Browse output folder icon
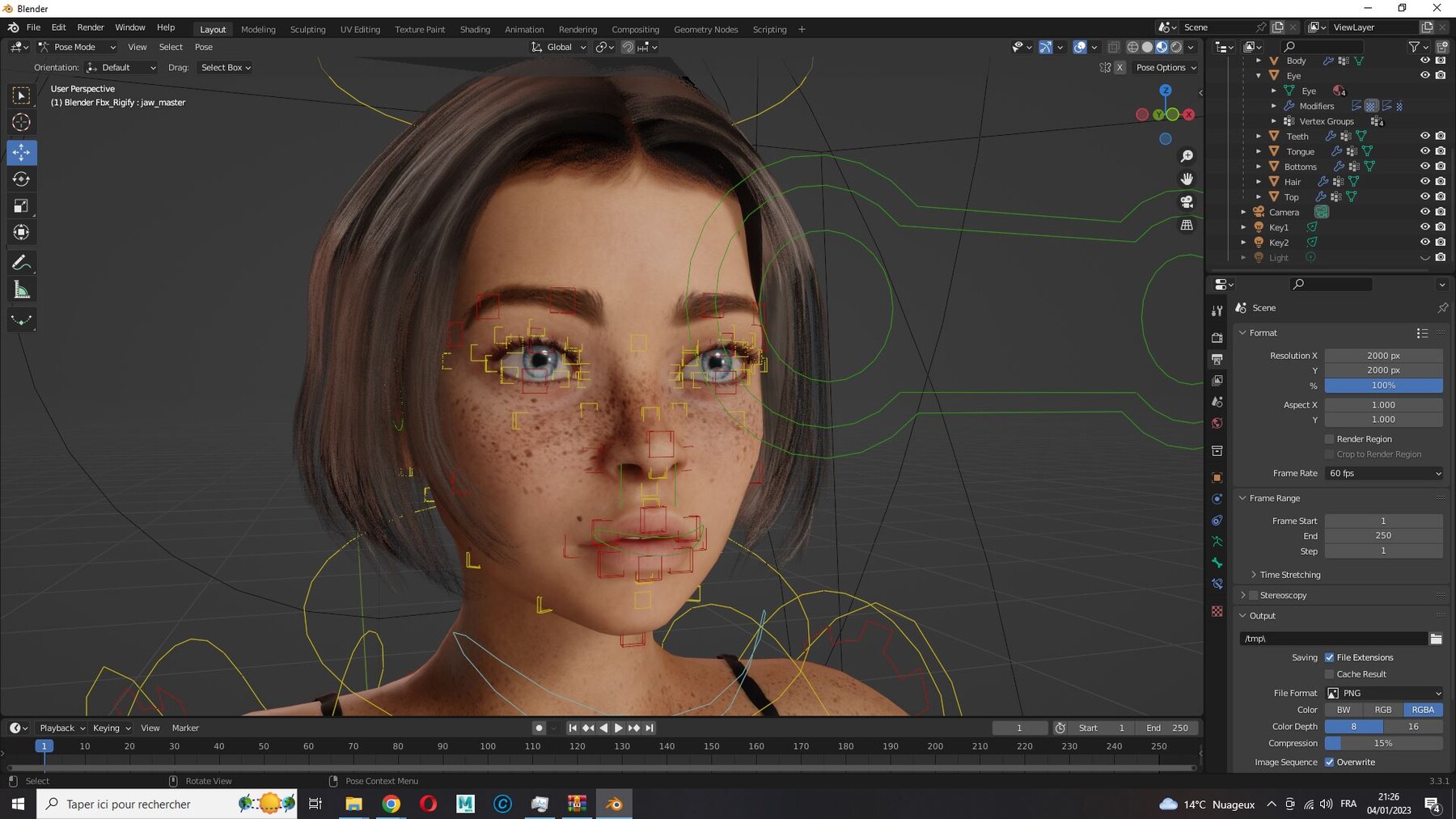 pos(1436,639)
